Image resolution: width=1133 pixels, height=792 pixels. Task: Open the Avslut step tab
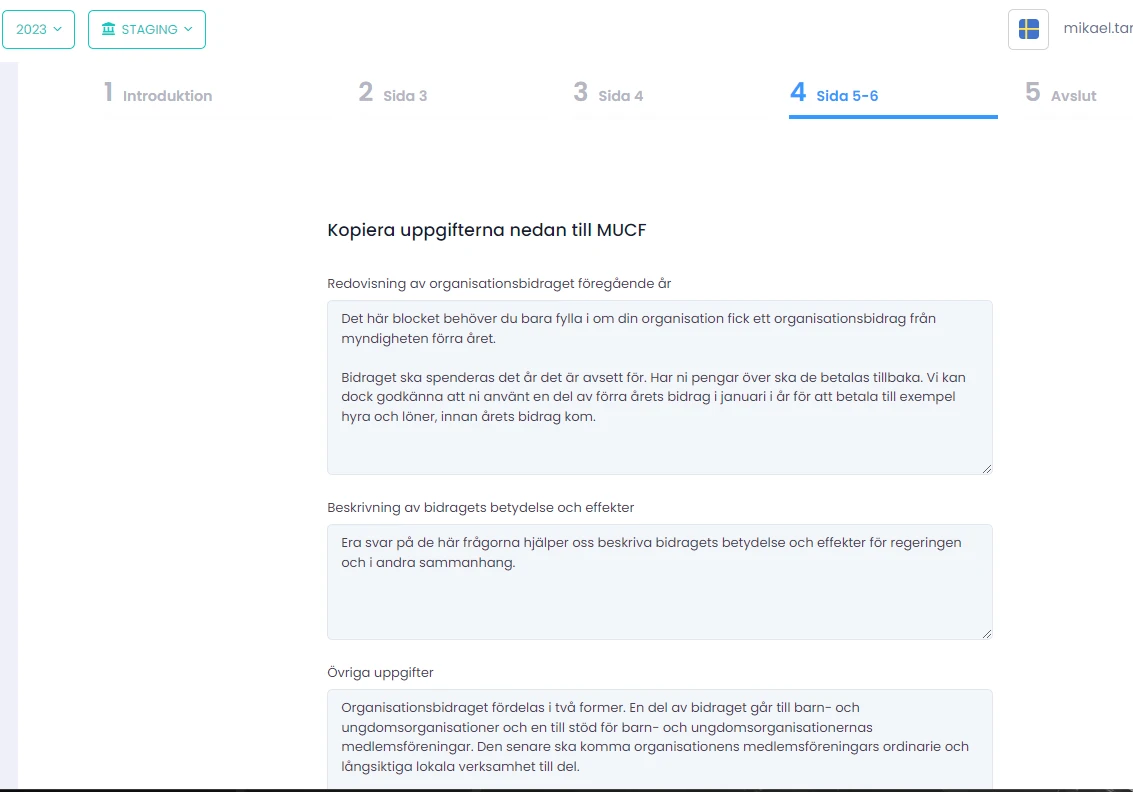coord(1074,95)
